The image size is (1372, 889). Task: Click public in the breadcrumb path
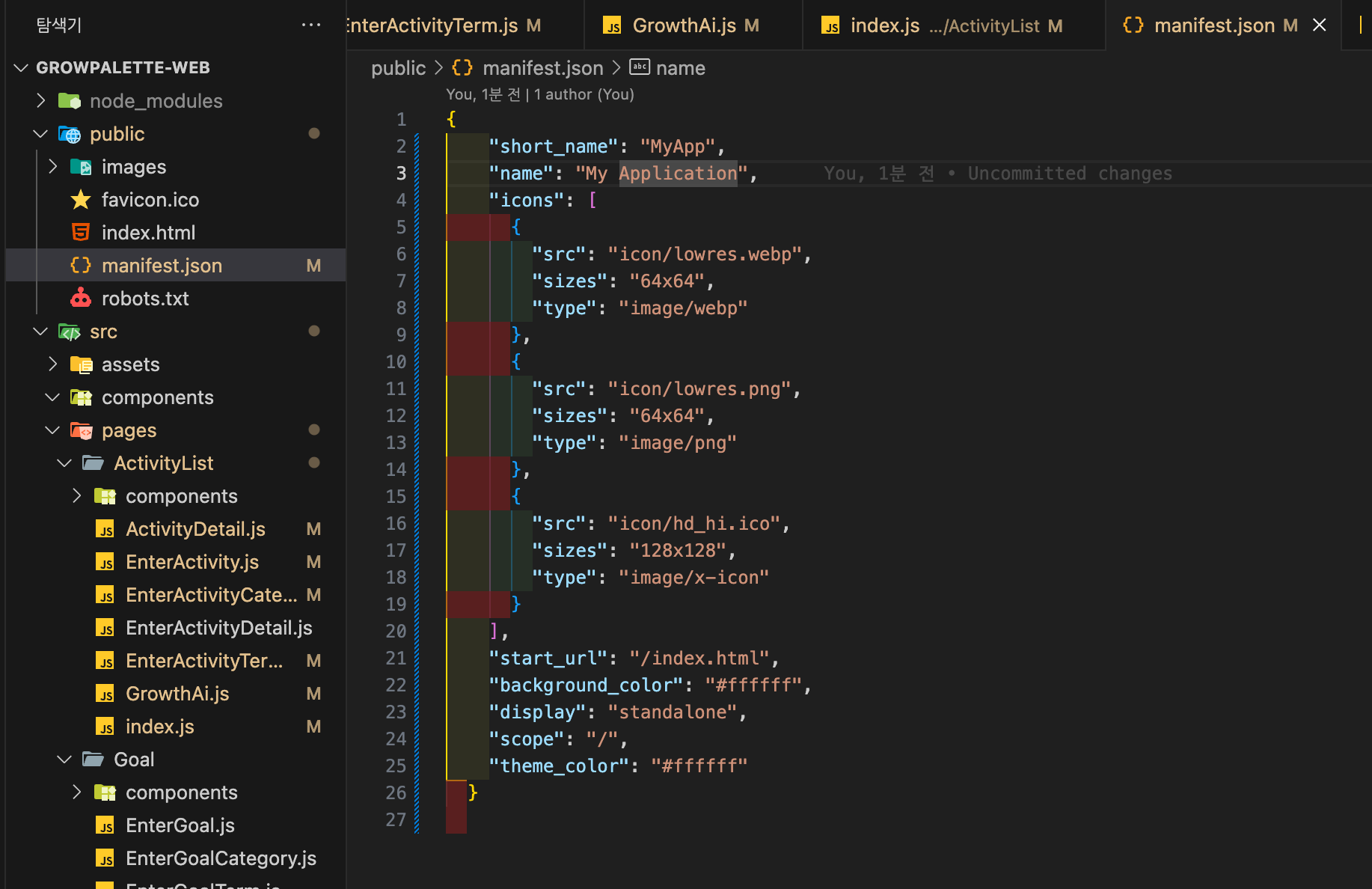coord(398,67)
